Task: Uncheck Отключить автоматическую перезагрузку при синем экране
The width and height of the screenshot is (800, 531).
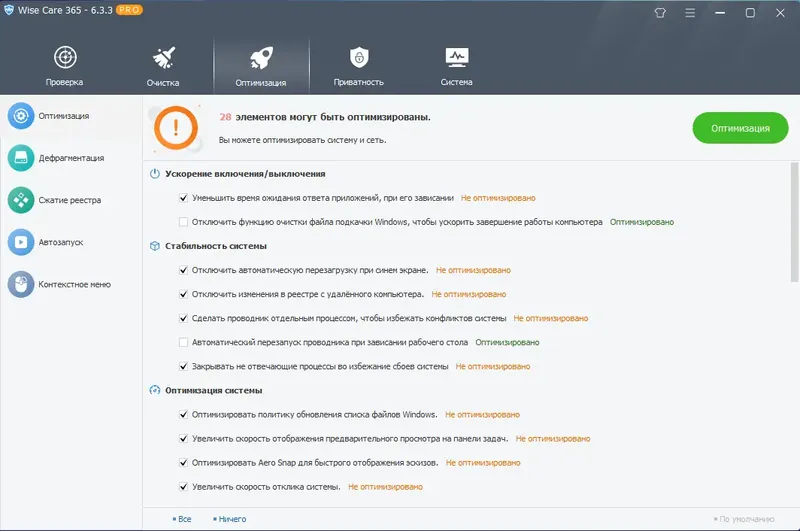Action: [183, 270]
